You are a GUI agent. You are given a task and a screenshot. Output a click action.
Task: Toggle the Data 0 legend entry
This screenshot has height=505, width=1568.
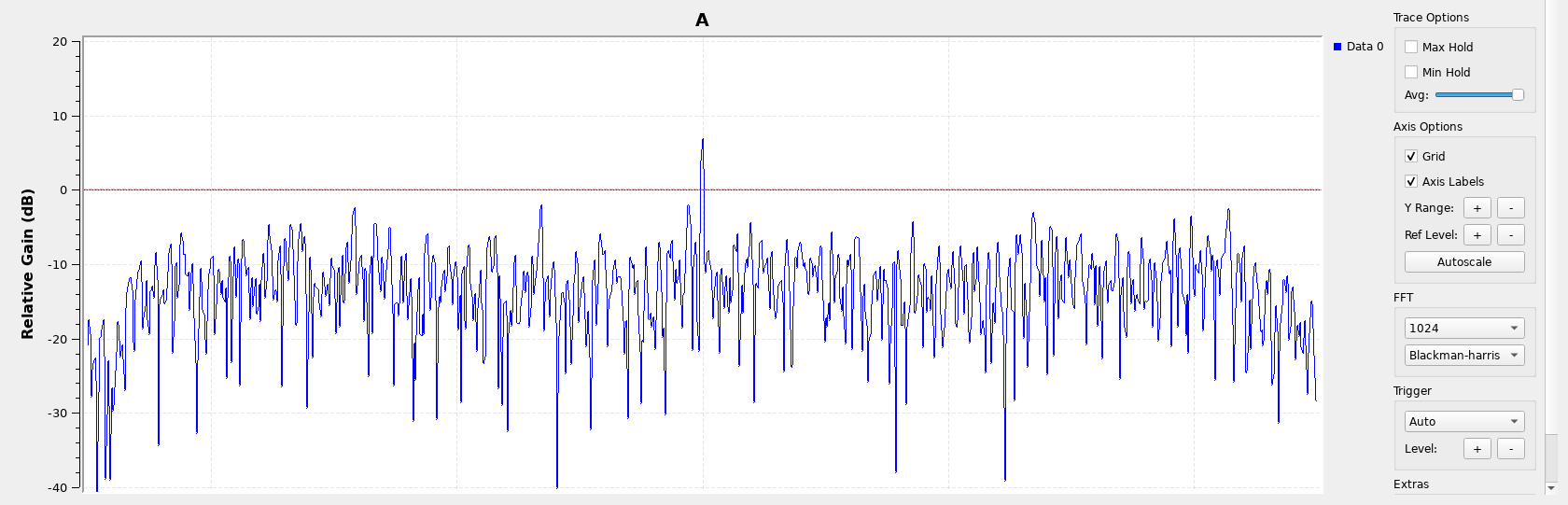(x=1359, y=47)
